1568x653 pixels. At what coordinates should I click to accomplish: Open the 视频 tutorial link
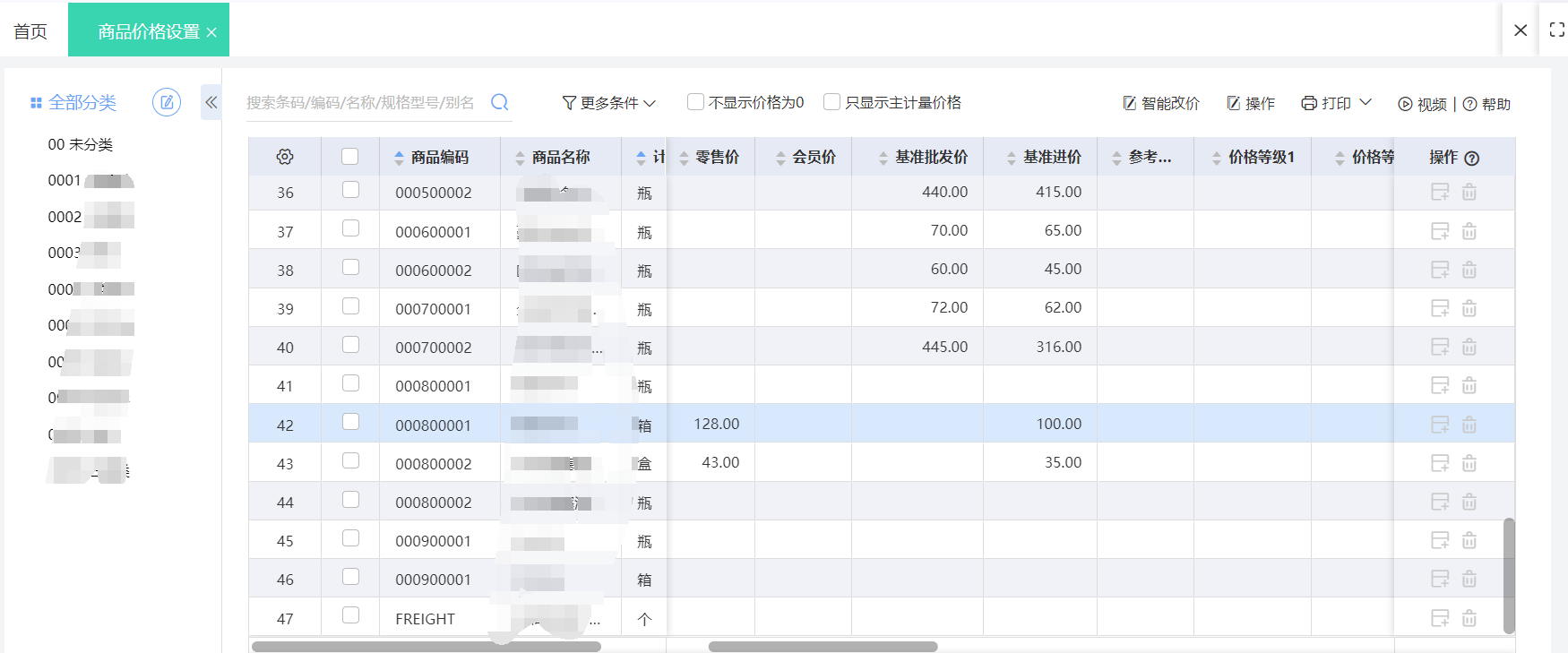(x=1423, y=104)
